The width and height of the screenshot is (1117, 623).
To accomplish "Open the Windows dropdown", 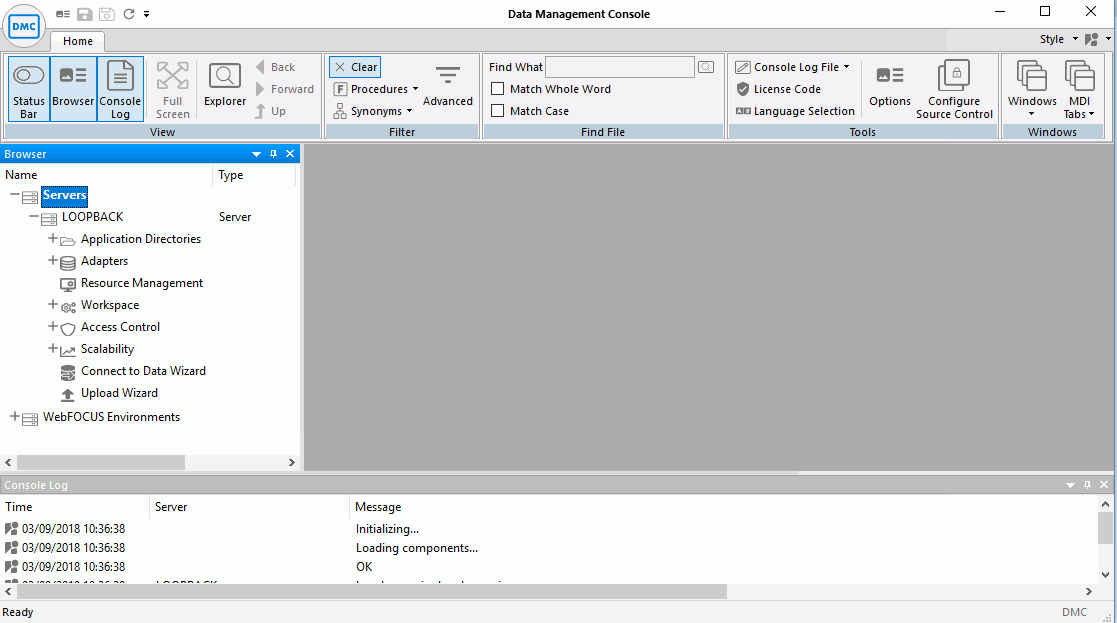I will 1032,89.
